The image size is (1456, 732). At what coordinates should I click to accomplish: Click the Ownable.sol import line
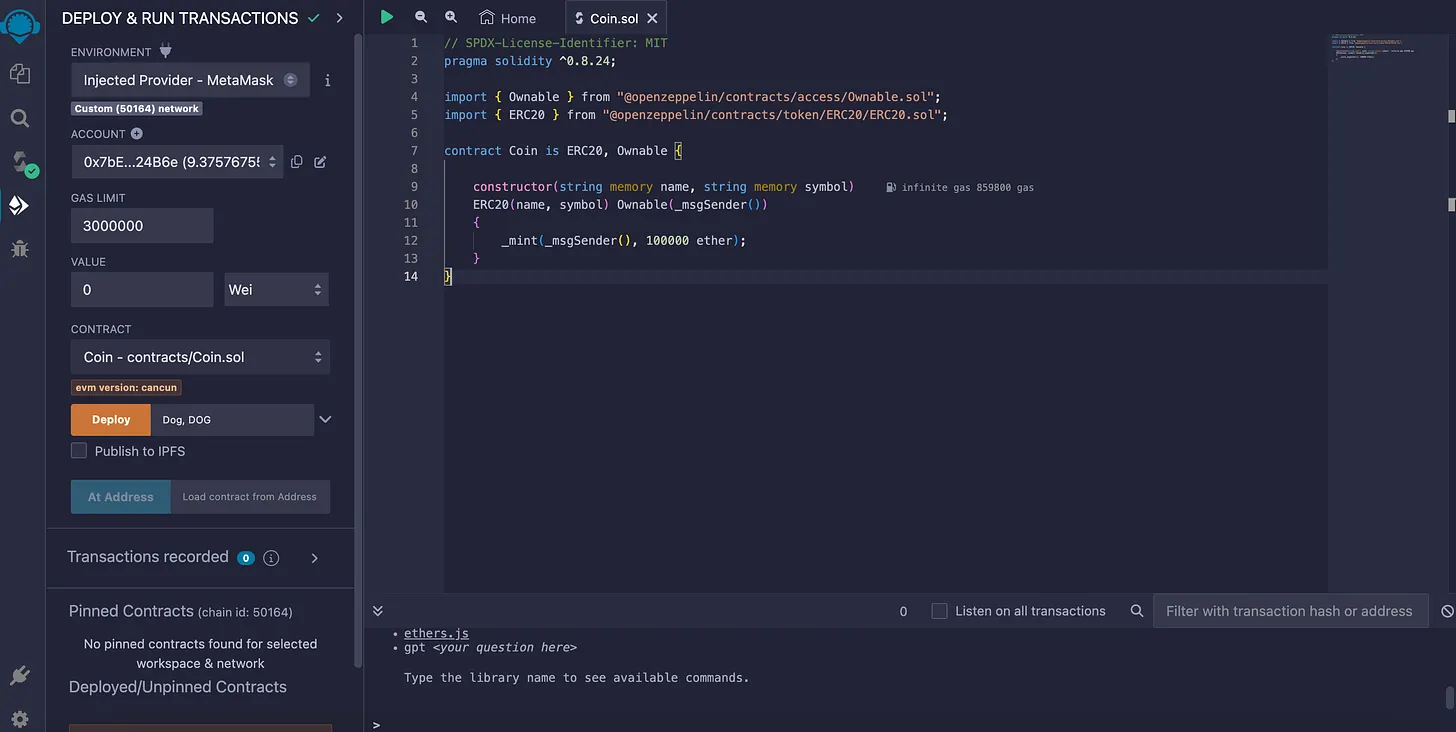pyautogui.click(x=693, y=97)
